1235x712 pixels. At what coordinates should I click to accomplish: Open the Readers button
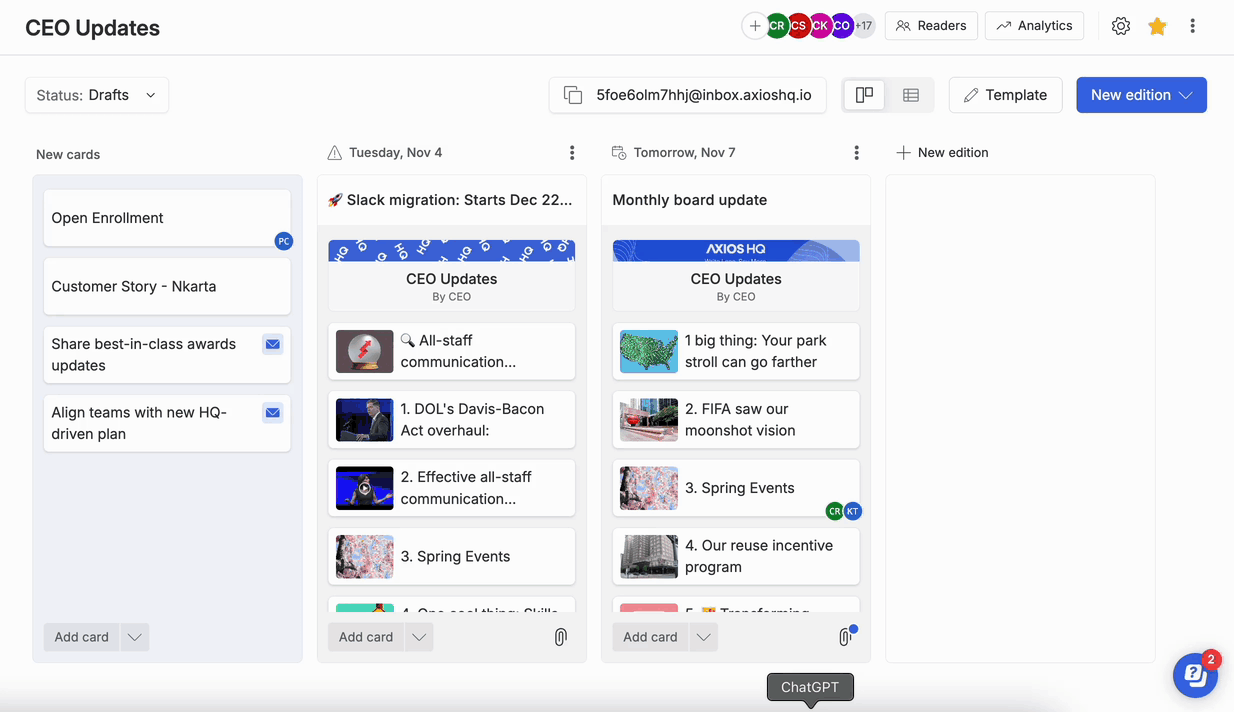coord(931,26)
